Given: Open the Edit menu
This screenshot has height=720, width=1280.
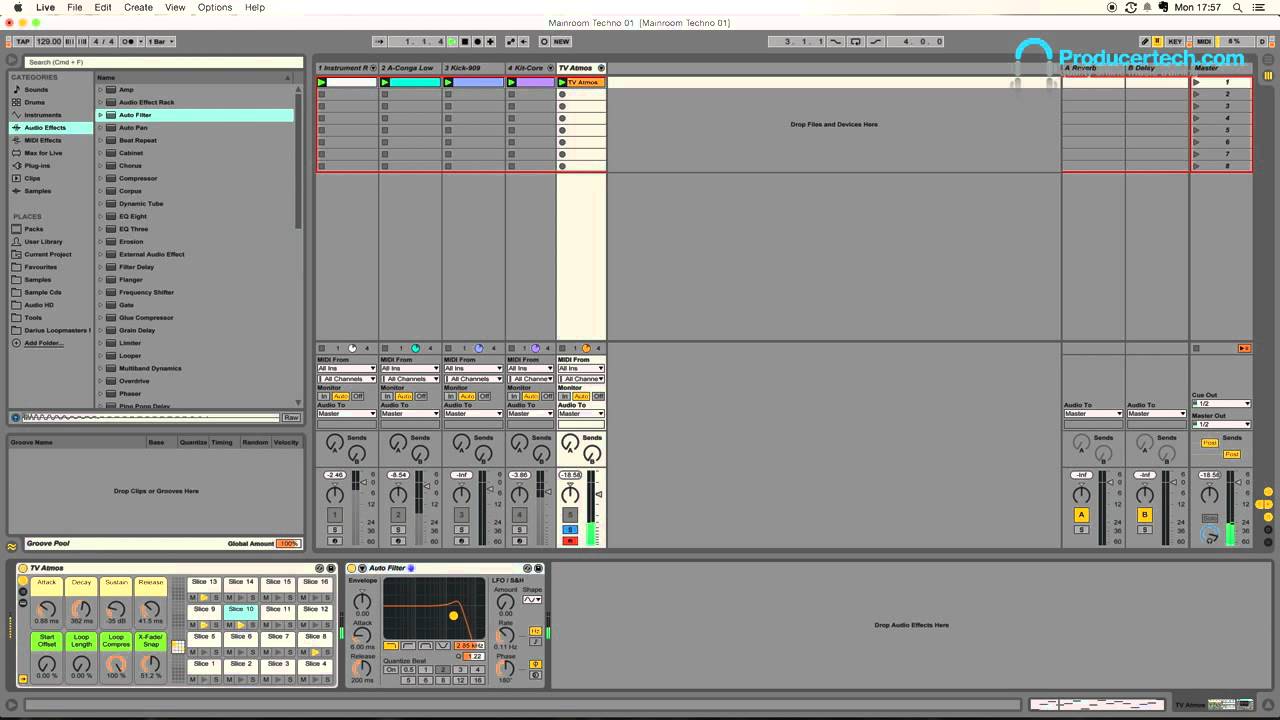Looking at the screenshot, I should point(103,7).
